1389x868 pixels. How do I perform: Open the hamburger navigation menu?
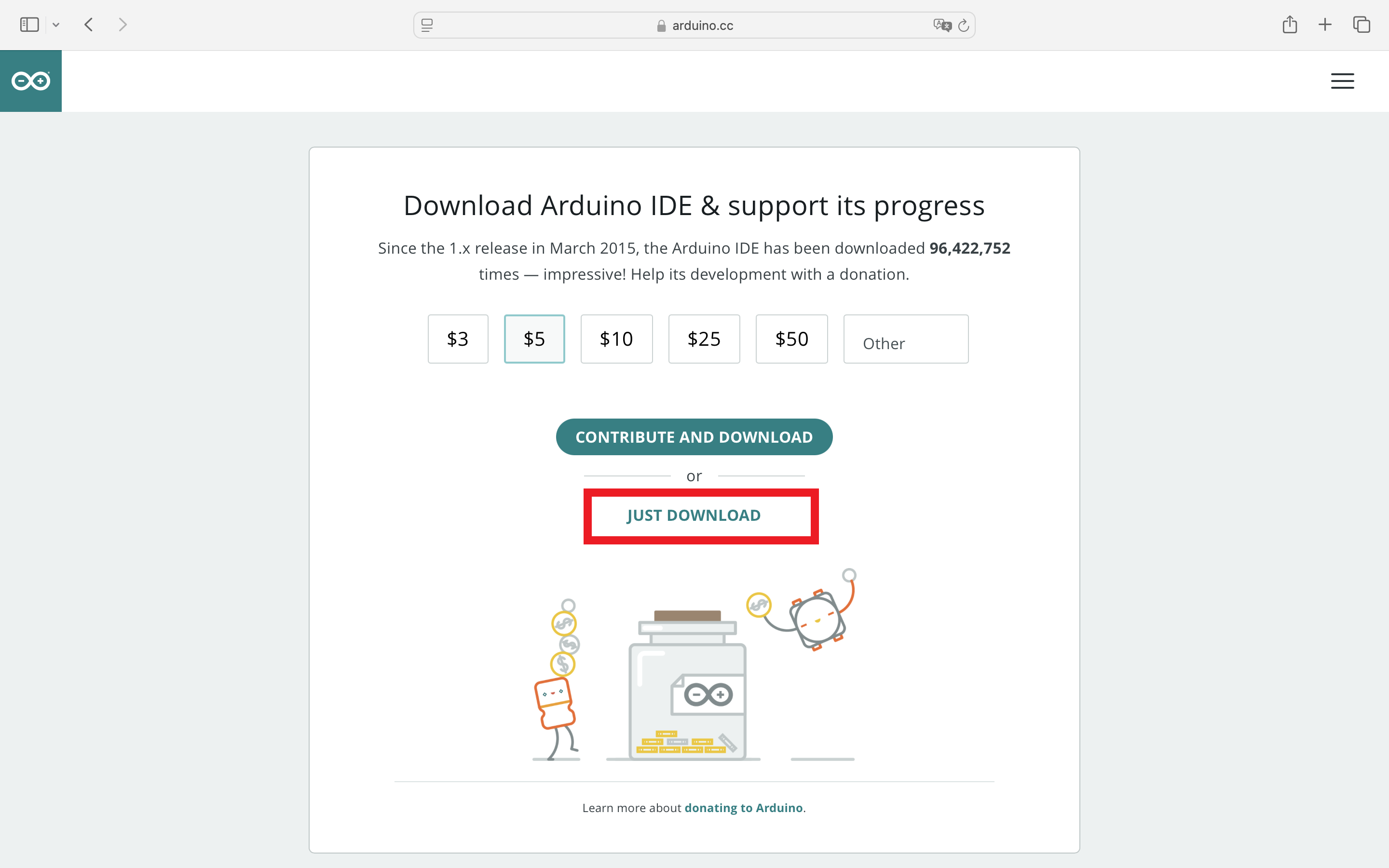tap(1342, 81)
